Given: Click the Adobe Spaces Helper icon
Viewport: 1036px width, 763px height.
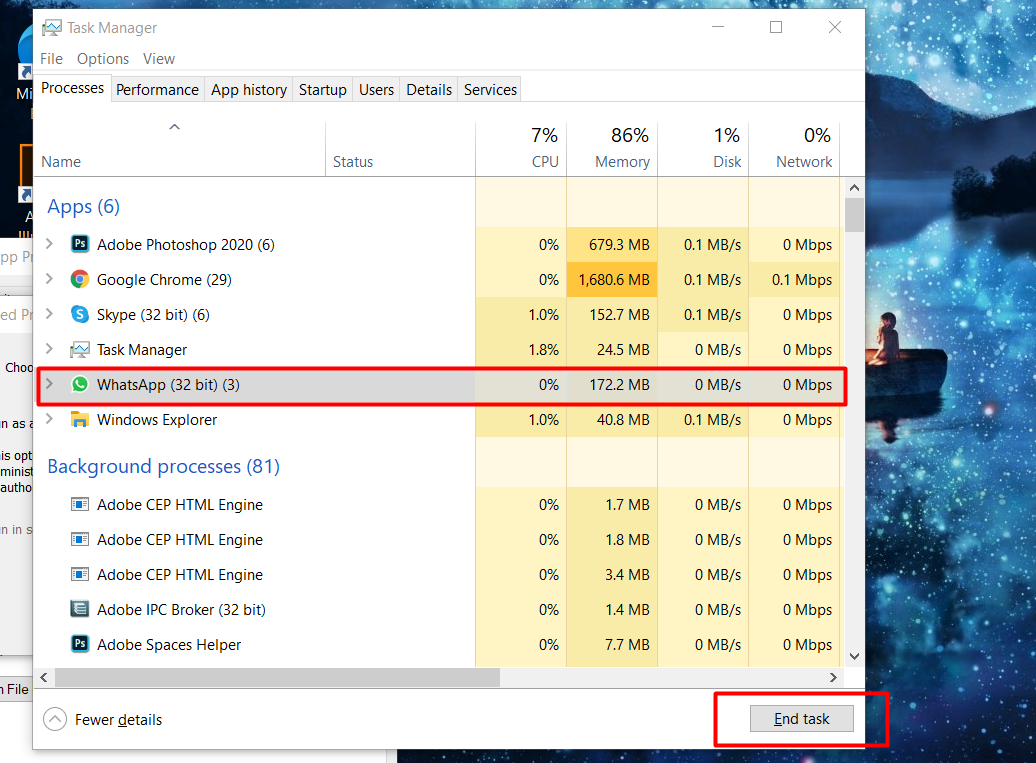Looking at the screenshot, I should point(80,643).
